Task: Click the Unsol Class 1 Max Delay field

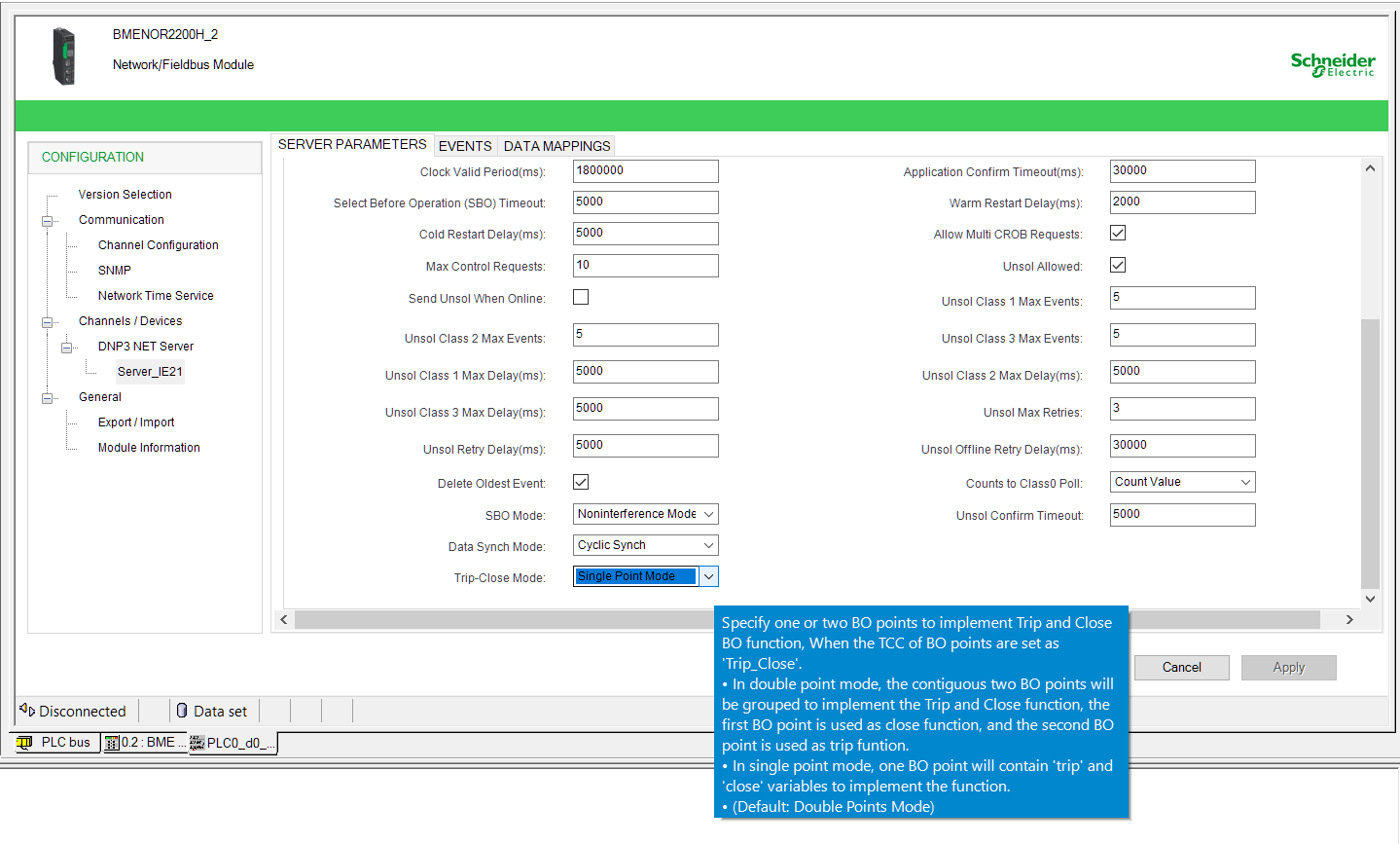Action: (x=646, y=372)
